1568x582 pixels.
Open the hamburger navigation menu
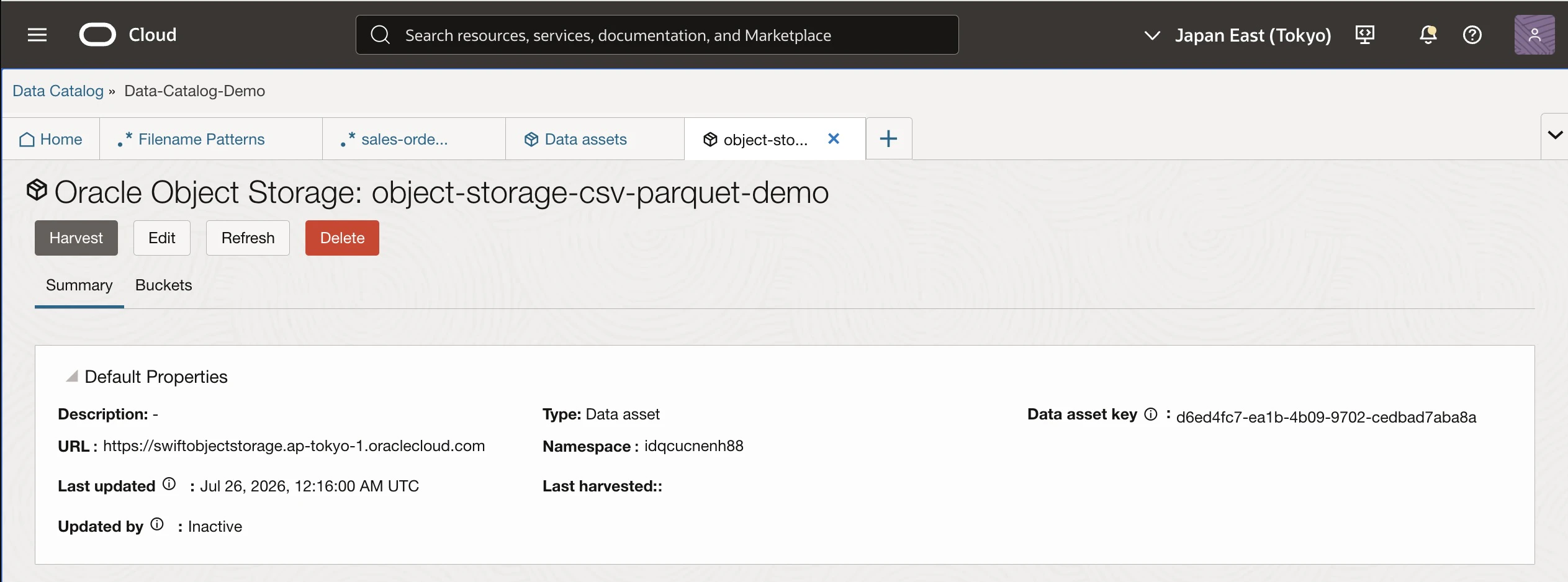click(37, 35)
